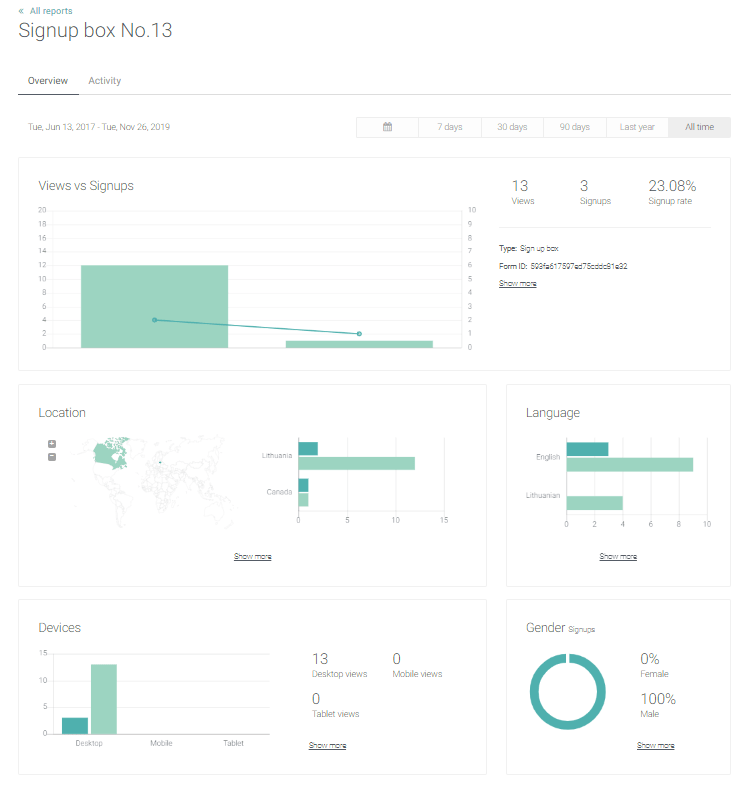The image size is (749, 786).
Task: Click the Signup box No.13 title
Action: (95, 31)
